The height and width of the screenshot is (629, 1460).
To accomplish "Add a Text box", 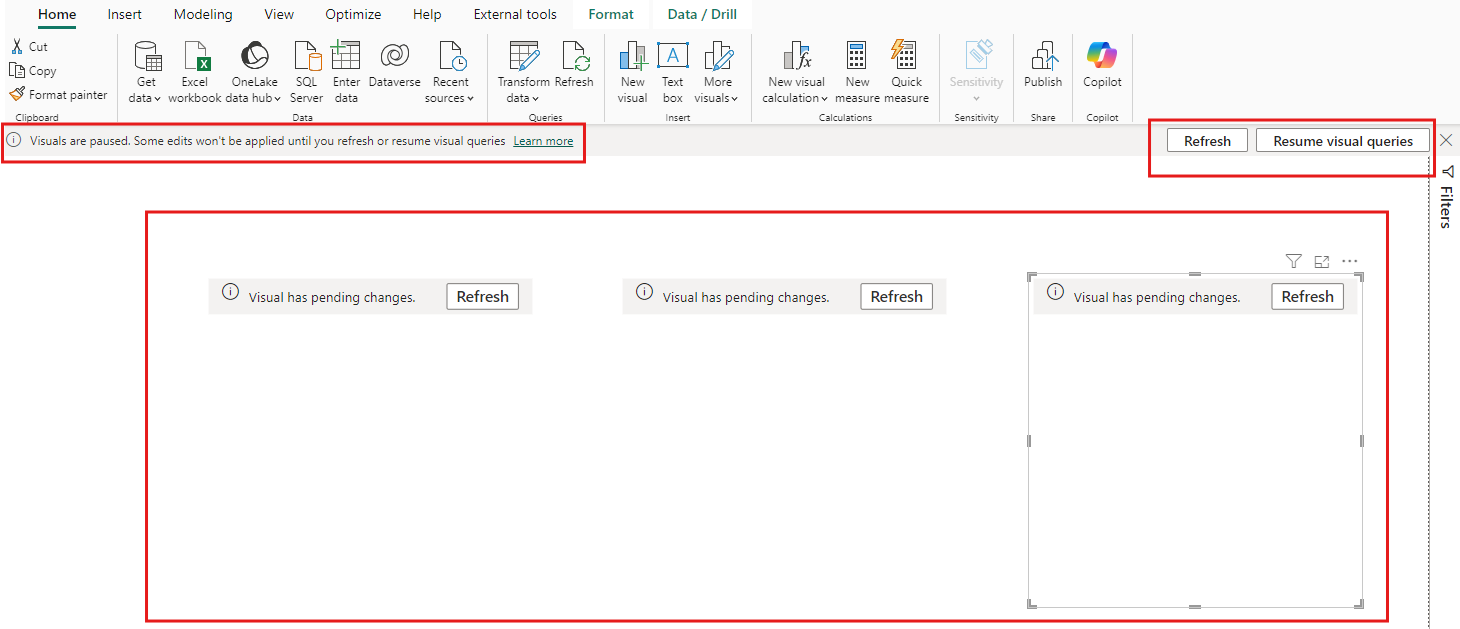I will click(x=672, y=56).
